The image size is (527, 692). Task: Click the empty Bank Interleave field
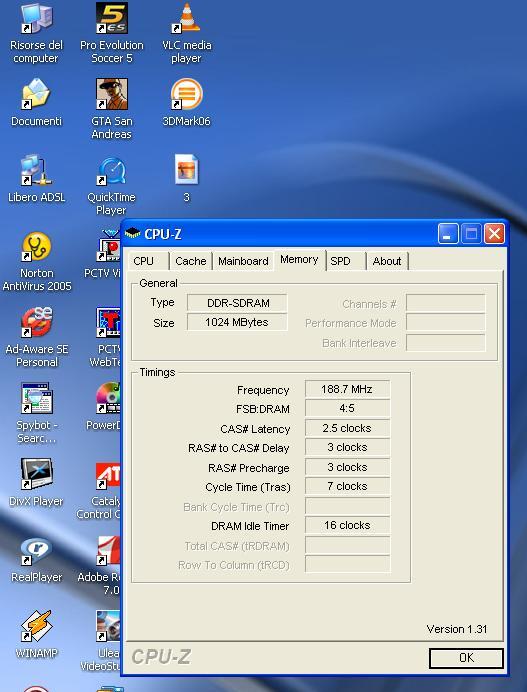tap(446, 343)
